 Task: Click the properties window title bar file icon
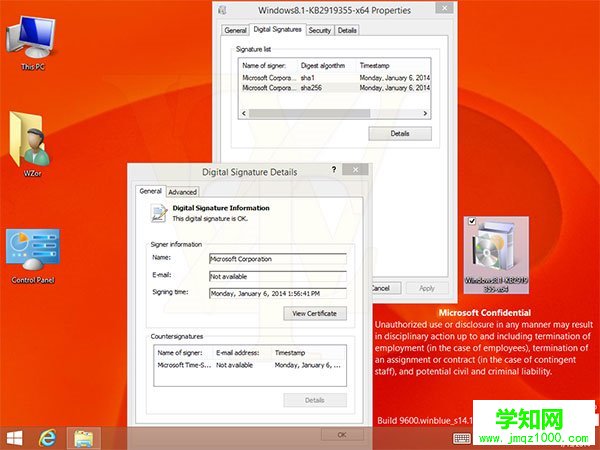coord(222,10)
